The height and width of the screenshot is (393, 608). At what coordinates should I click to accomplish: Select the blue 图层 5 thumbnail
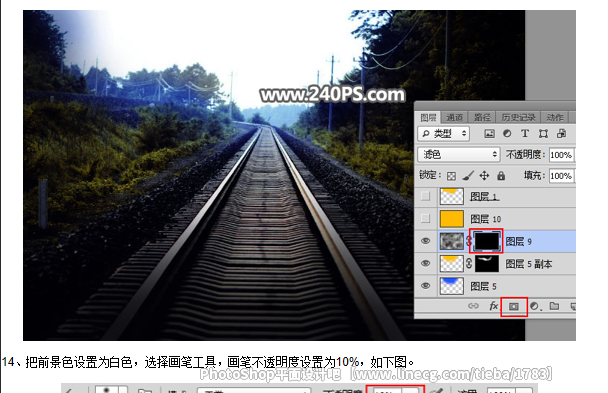pos(452,286)
